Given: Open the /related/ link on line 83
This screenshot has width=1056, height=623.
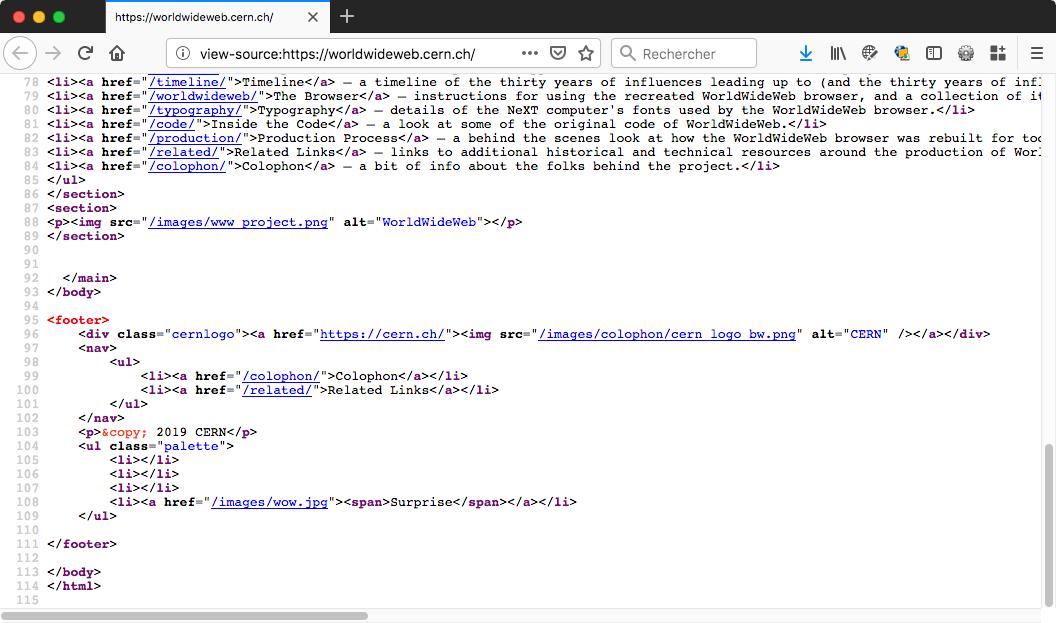Looking at the screenshot, I should (183, 152).
